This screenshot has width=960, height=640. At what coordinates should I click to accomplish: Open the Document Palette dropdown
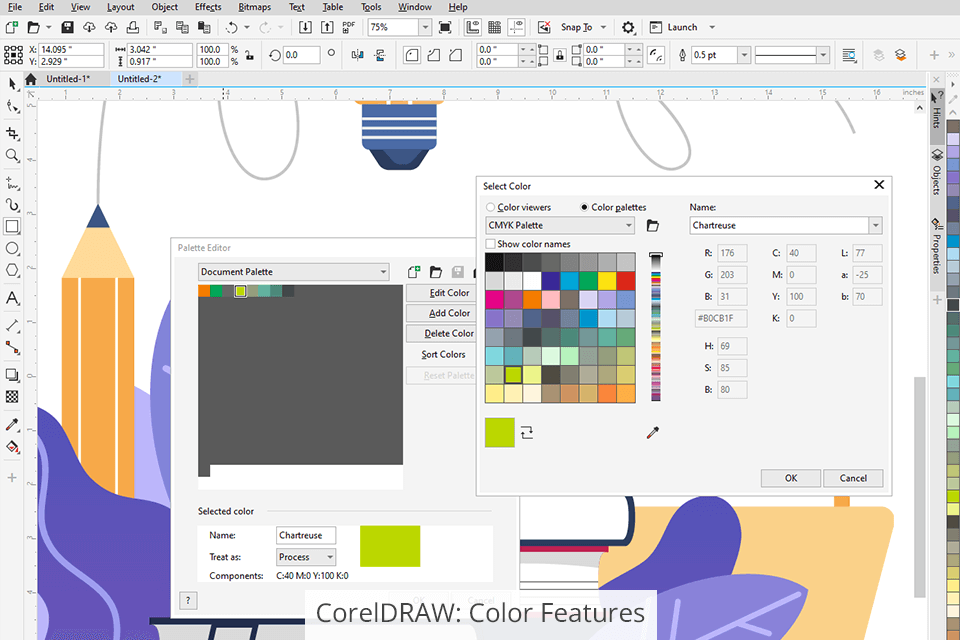click(293, 271)
